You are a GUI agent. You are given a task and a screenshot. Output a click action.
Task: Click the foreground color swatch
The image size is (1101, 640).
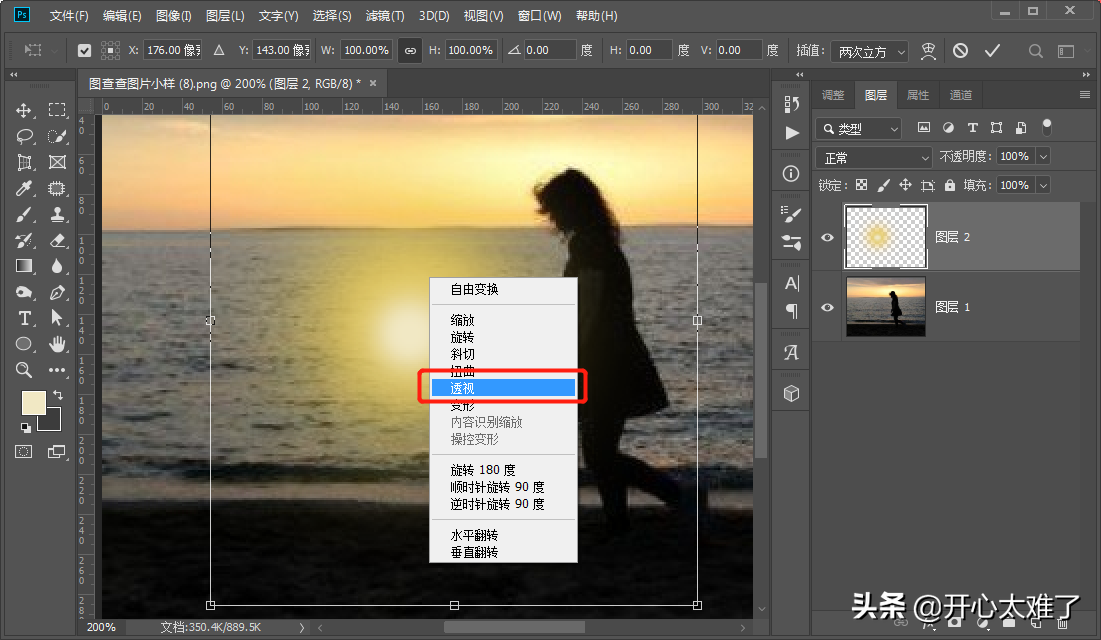click(33, 402)
